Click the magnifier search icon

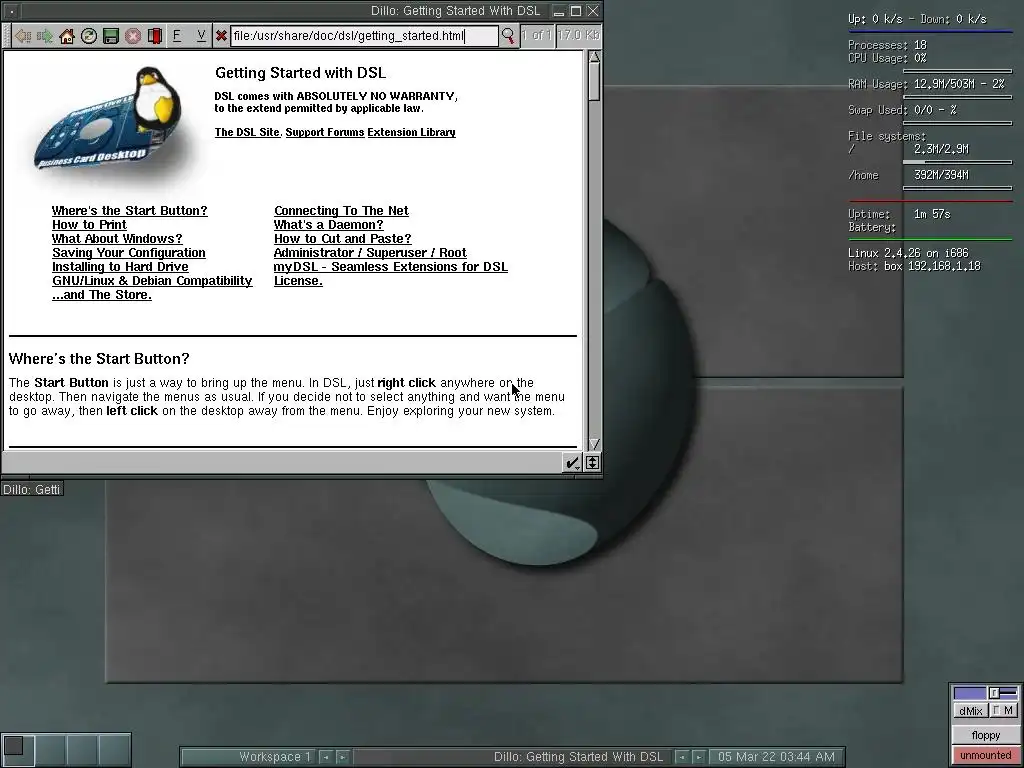pos(508,36)
